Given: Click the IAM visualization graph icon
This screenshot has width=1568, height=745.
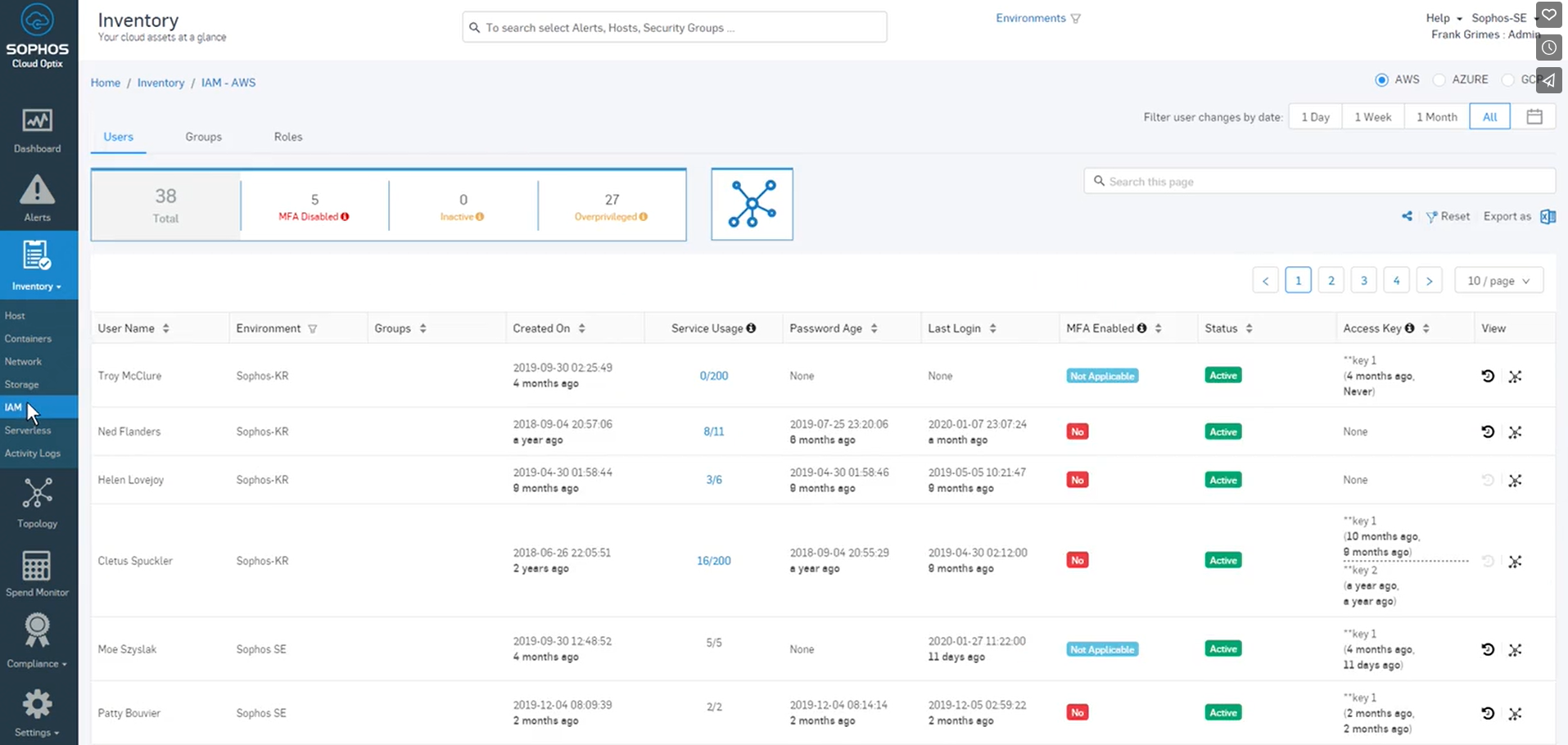Looking at the screenshot, I should (x=752, y=204).
